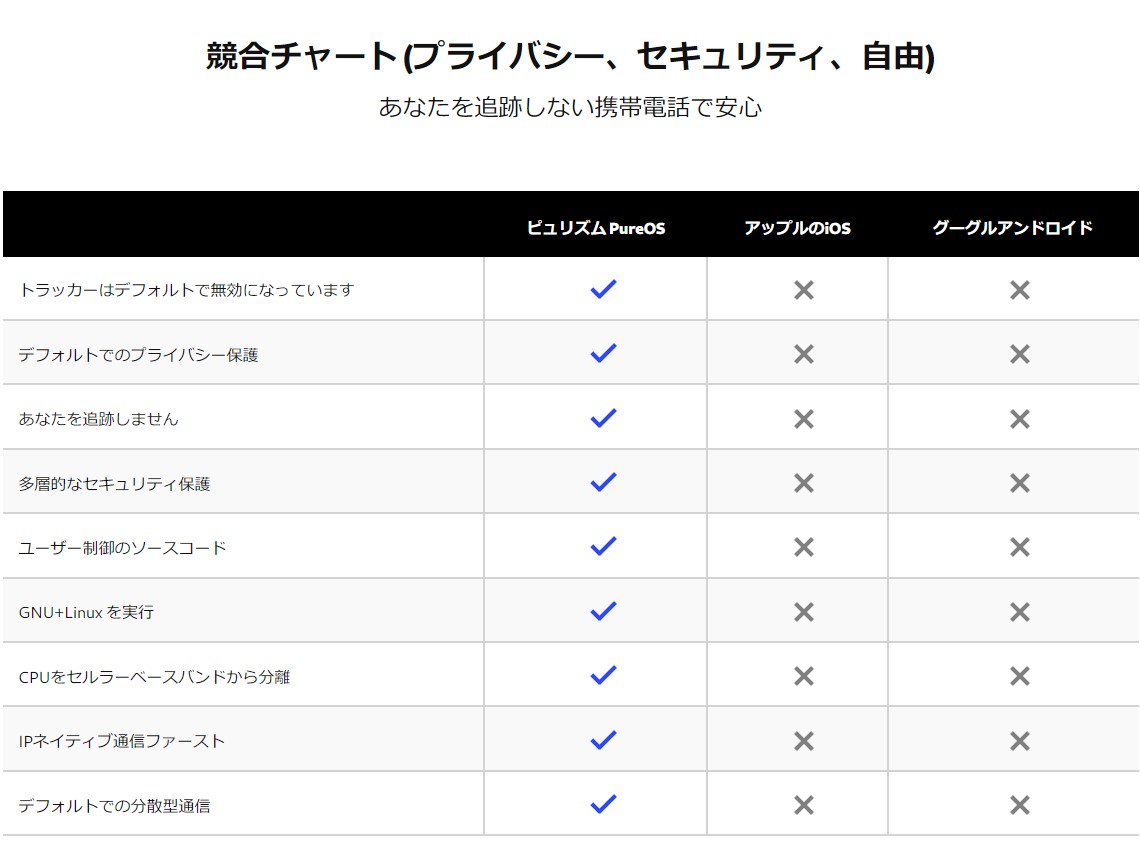The width and height of the screenshot is (1140, 863).
Task: Click the トラッカーはデフォルトで無効 row label
Action: pyautogui.click(x=186, y=289)
